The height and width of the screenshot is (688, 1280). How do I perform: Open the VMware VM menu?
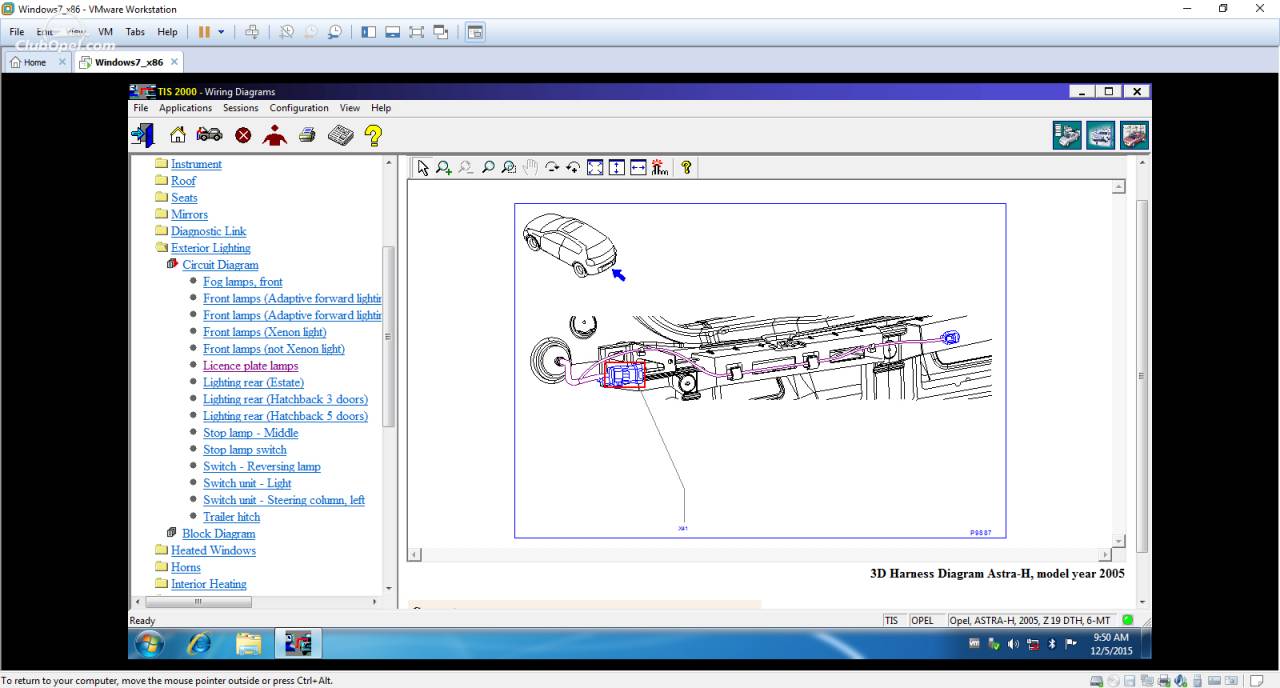point(105,32)
